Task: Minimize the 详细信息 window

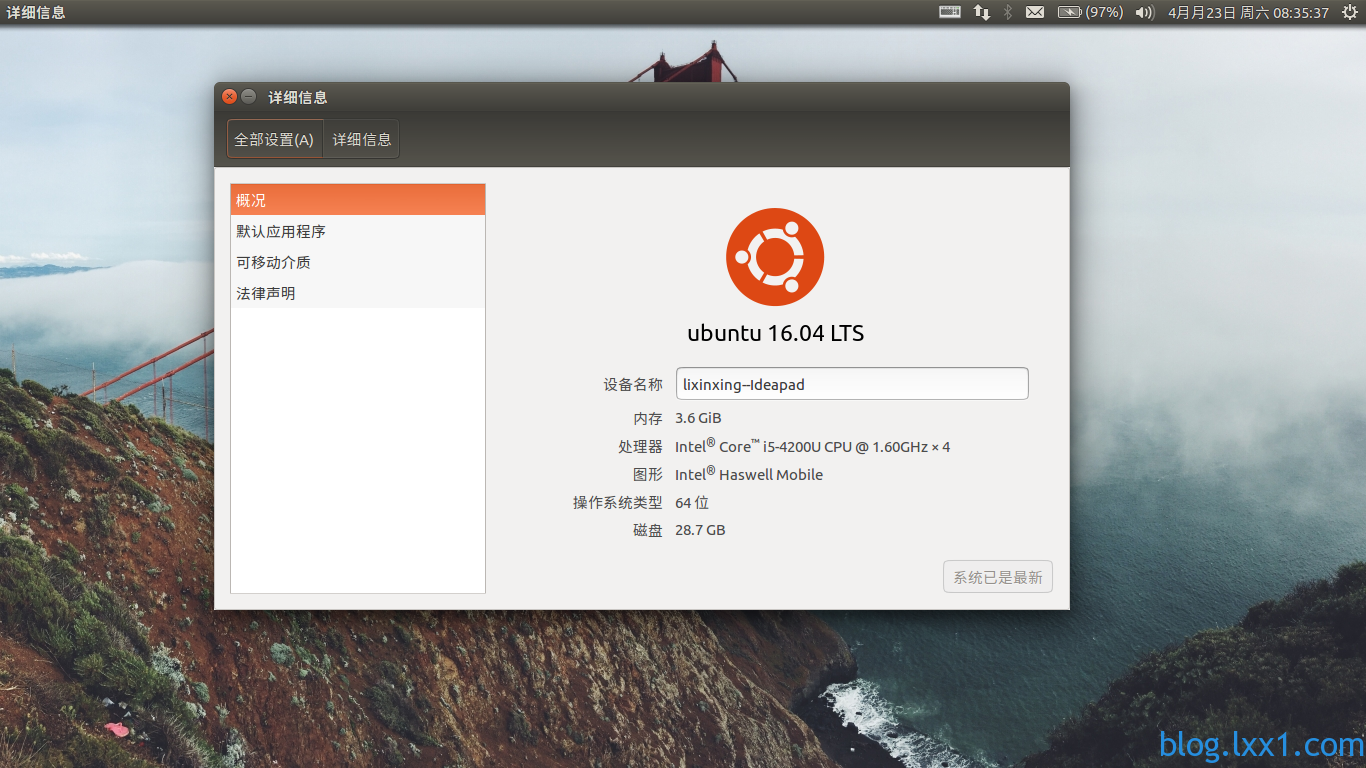Action: [x=249, y=97]
